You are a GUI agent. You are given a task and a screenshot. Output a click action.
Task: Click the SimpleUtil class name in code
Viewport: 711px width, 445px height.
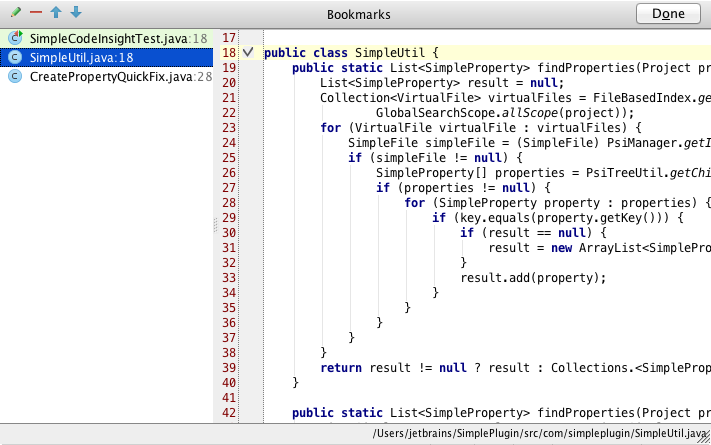[390, 53]
